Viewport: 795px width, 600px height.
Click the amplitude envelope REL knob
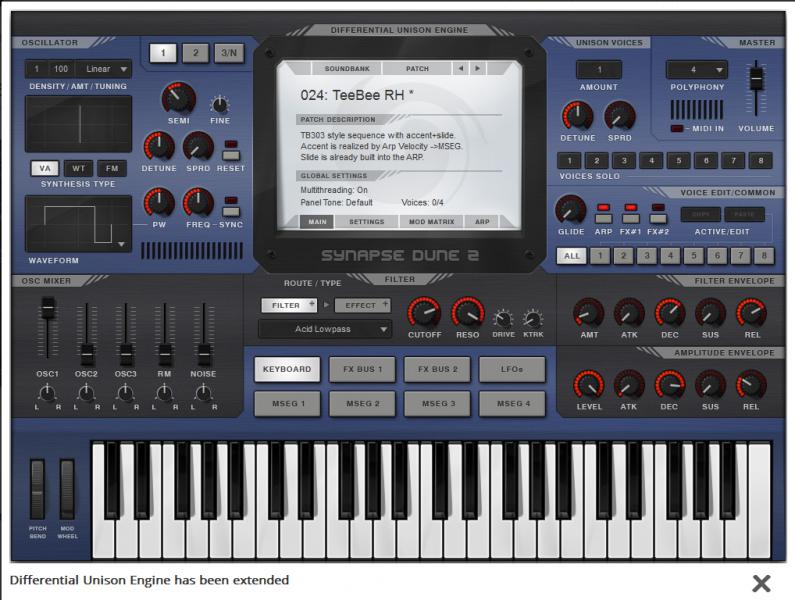tap(751, 385)
